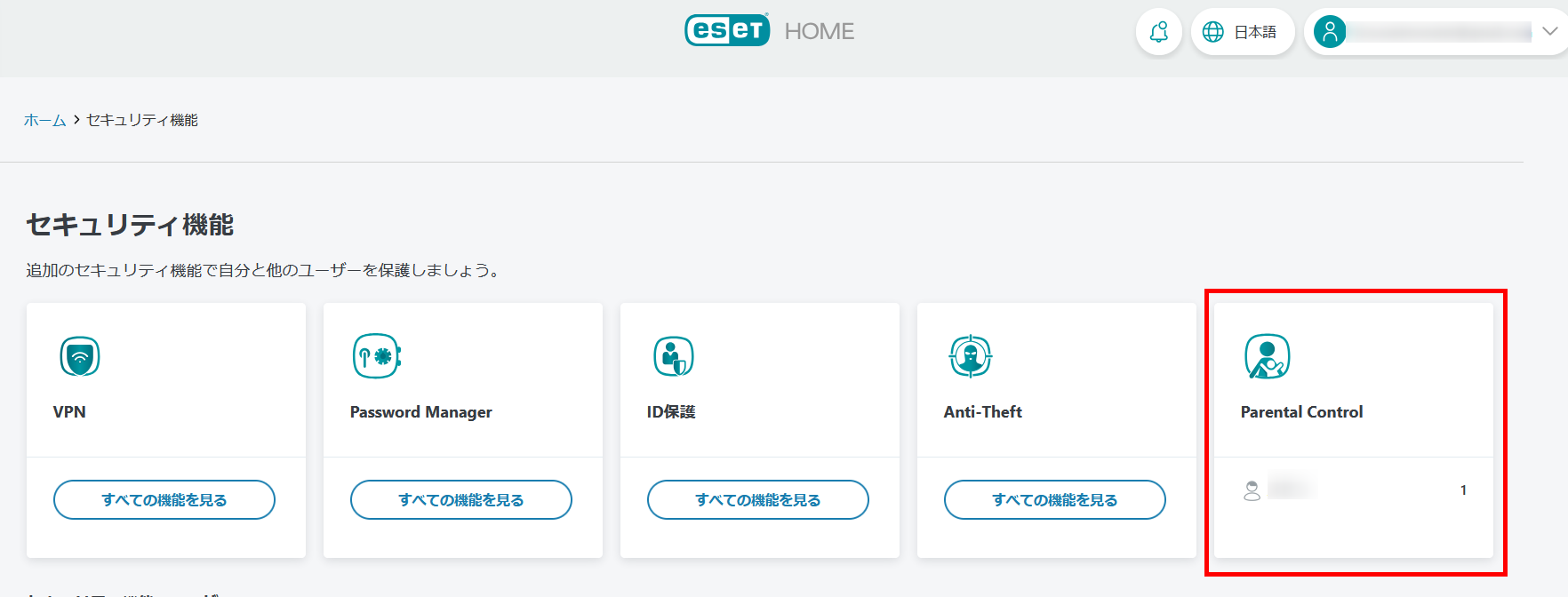The image size is (1568, 597).
Task: Open the Parental Control card title
Action: 1301,412
